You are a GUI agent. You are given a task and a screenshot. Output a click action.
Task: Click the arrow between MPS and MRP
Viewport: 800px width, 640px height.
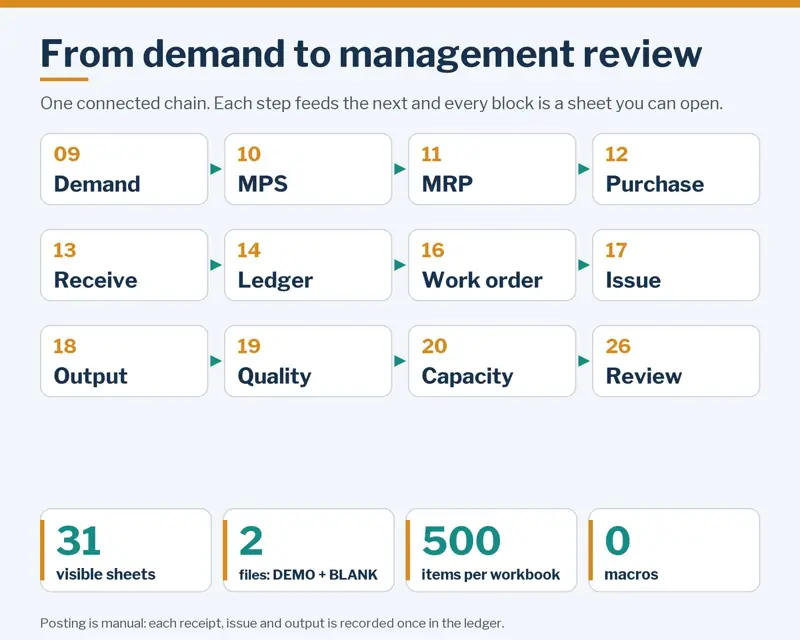400,169
